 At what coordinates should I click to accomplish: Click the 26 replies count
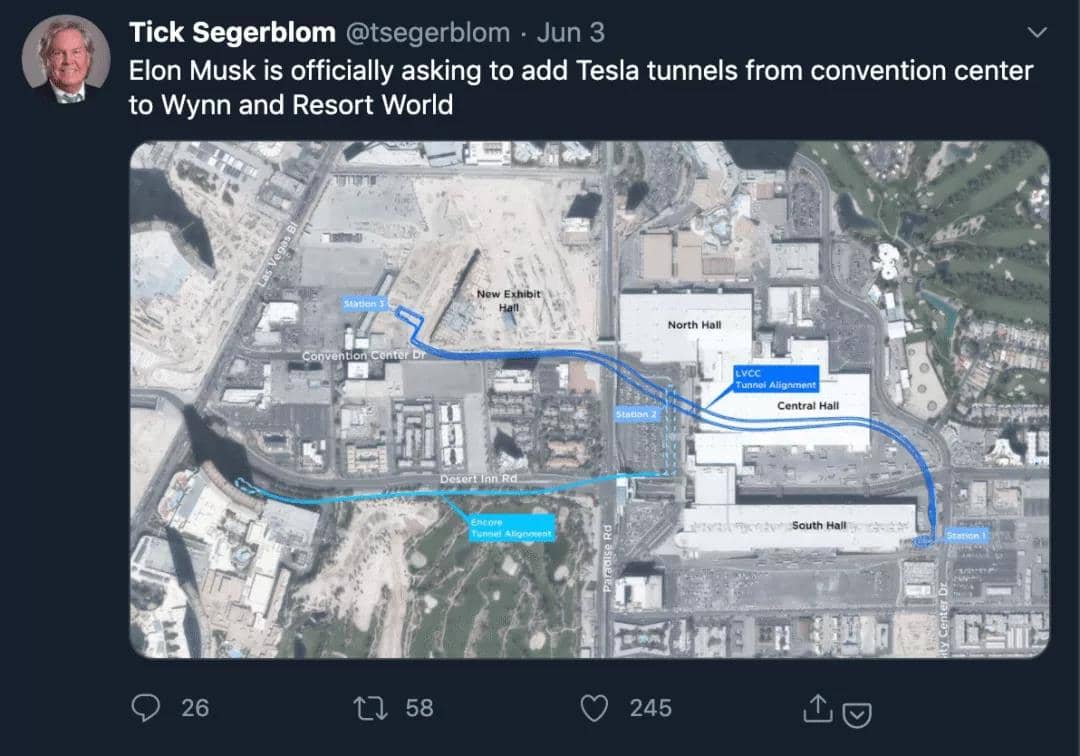coord(195,708)
